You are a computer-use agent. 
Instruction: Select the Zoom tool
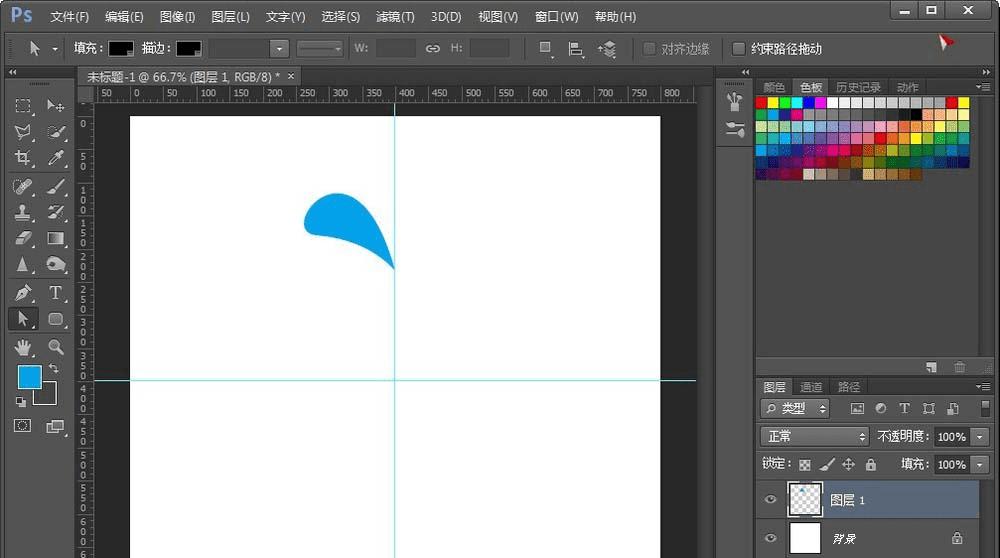tap(56, 347)
